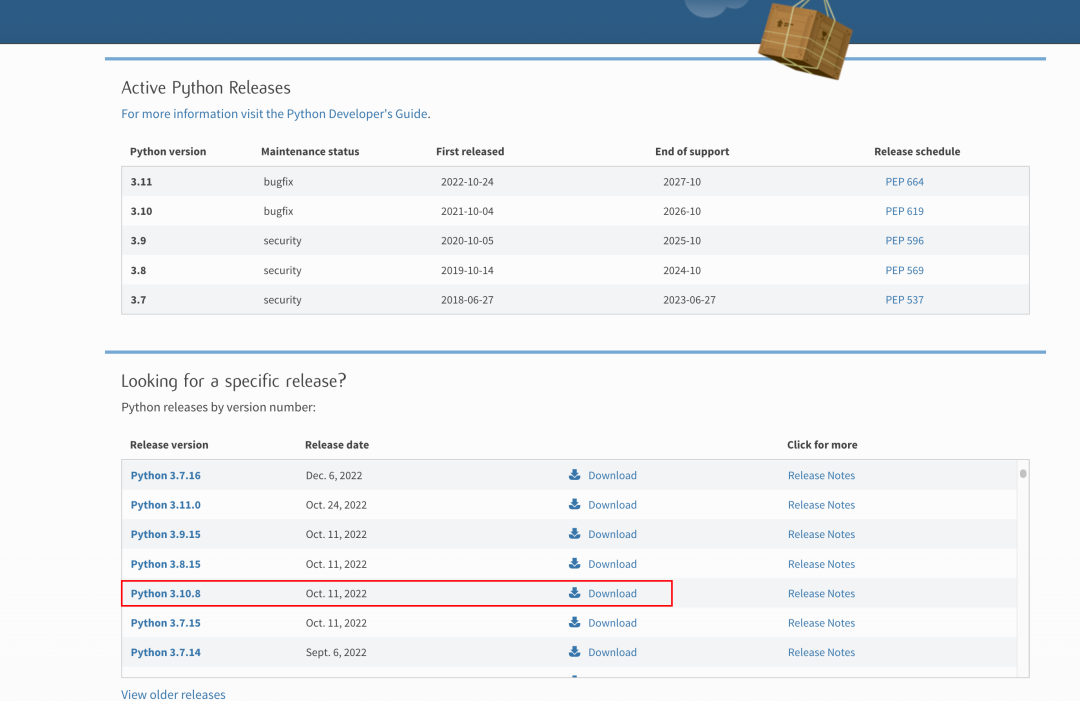Click download icon for Python 3.10.8
Image resolution: width=1080 pixels, height=701 pixels.
tap(574, 593)
